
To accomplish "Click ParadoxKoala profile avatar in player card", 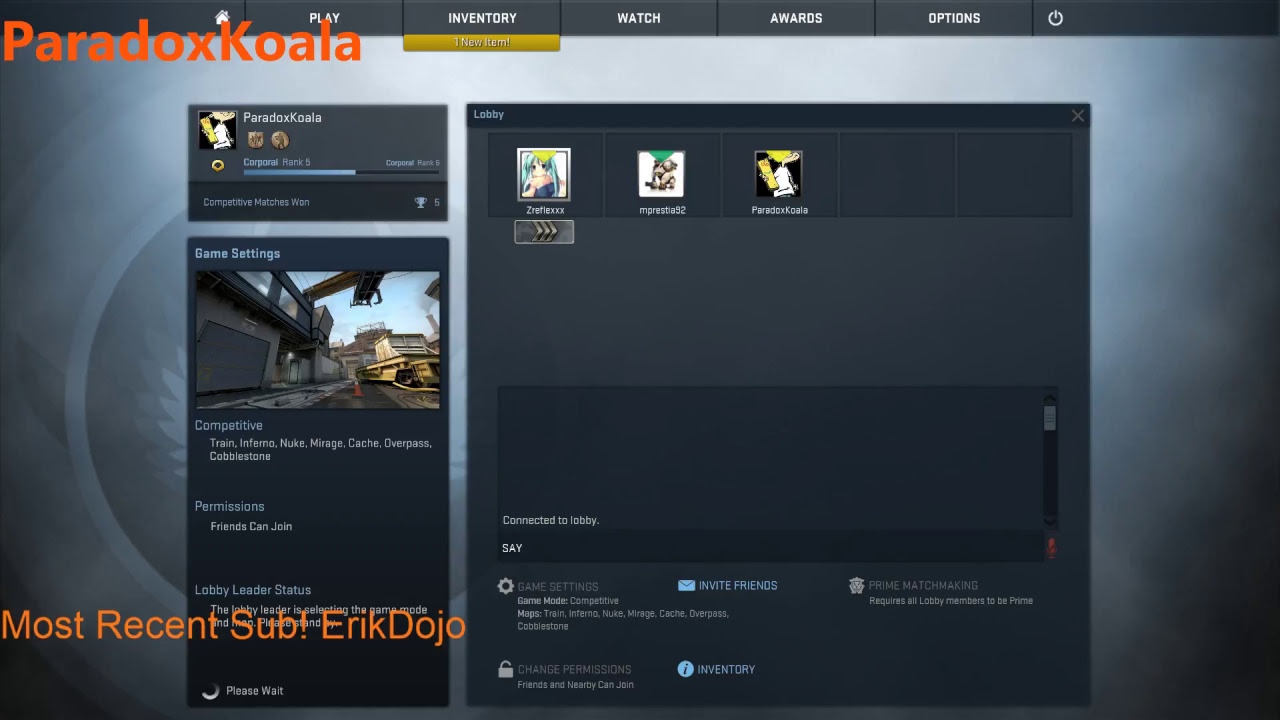I will tap(217, 131).
